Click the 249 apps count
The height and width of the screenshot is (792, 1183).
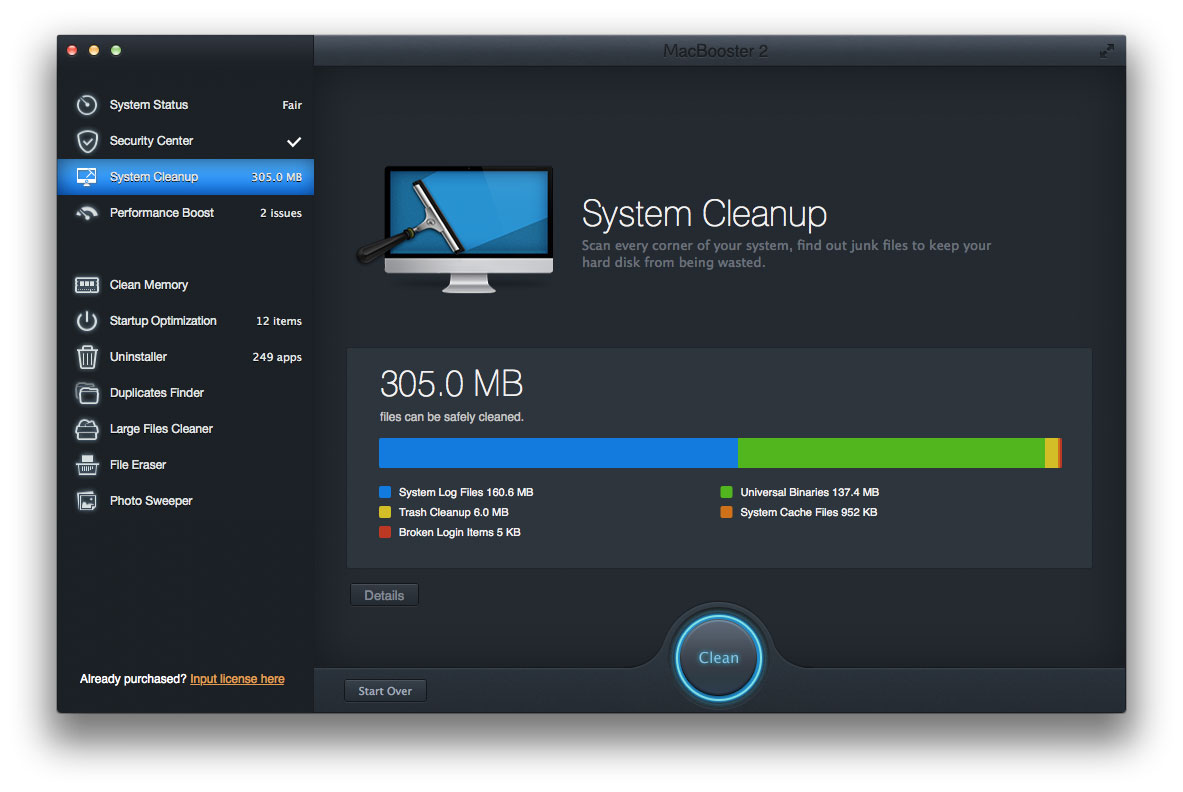[x=277, y=357]
